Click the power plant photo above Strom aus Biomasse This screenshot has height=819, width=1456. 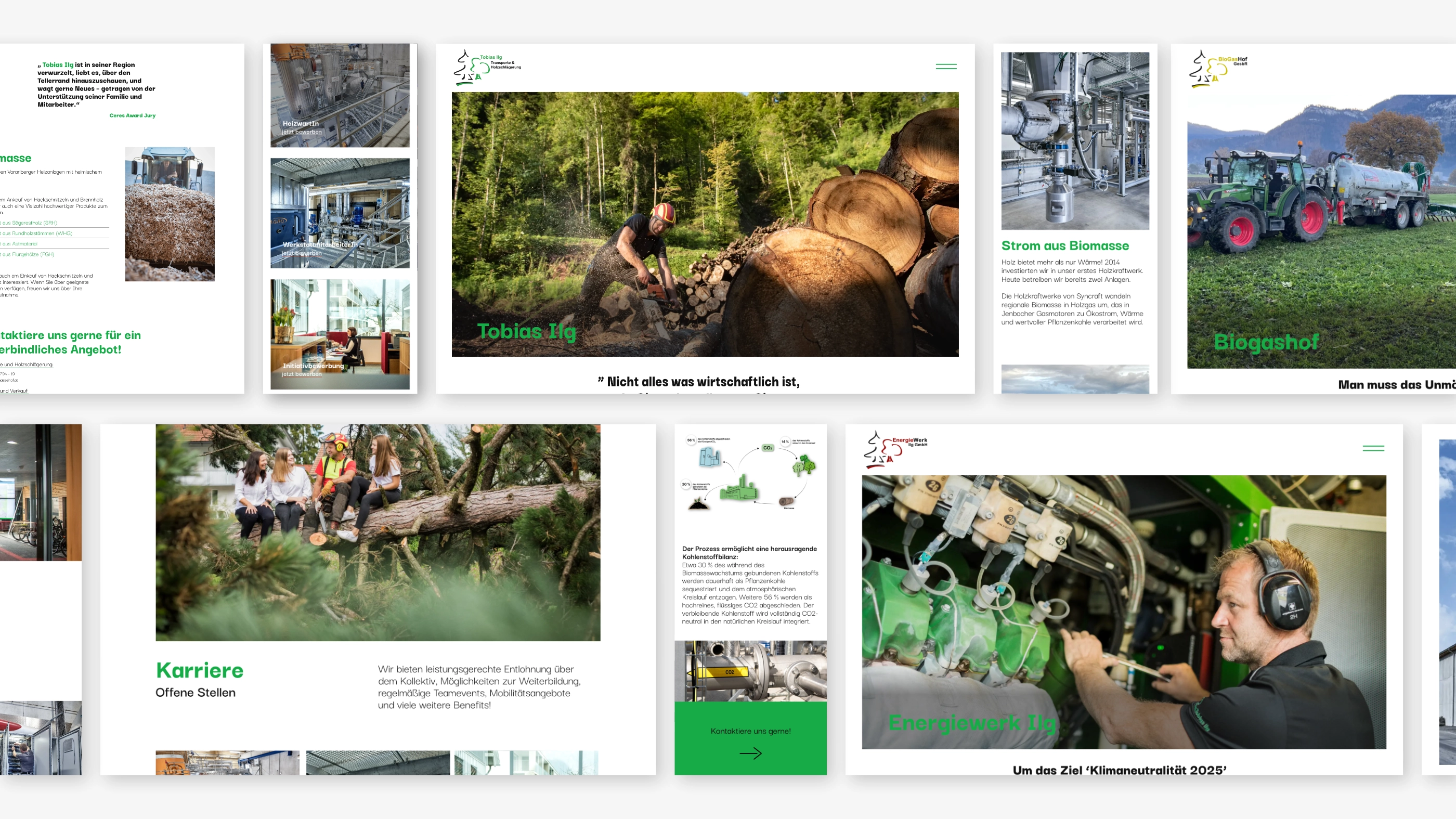[x=1075, y=141]
